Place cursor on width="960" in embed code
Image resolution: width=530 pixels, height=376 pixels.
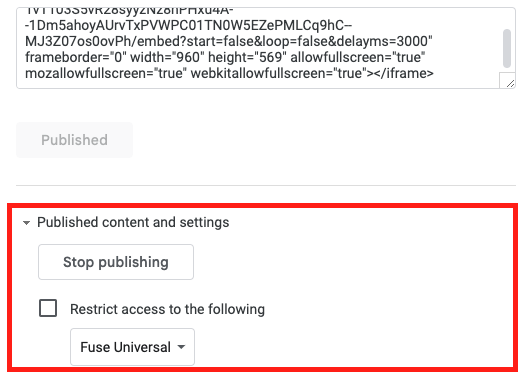point(167,57)
